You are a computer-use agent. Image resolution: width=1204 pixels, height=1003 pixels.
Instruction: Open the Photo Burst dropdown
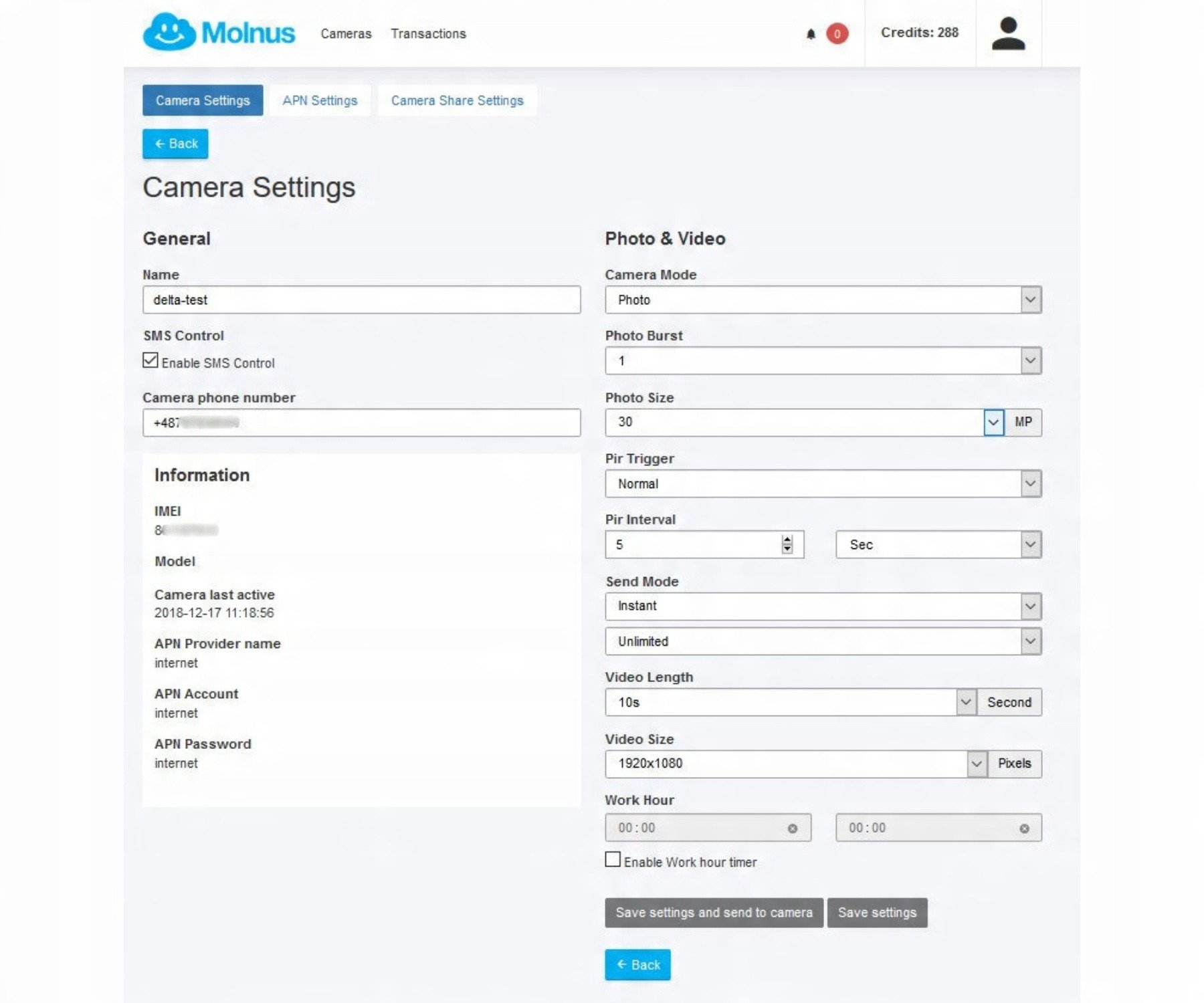coord(823,361)
